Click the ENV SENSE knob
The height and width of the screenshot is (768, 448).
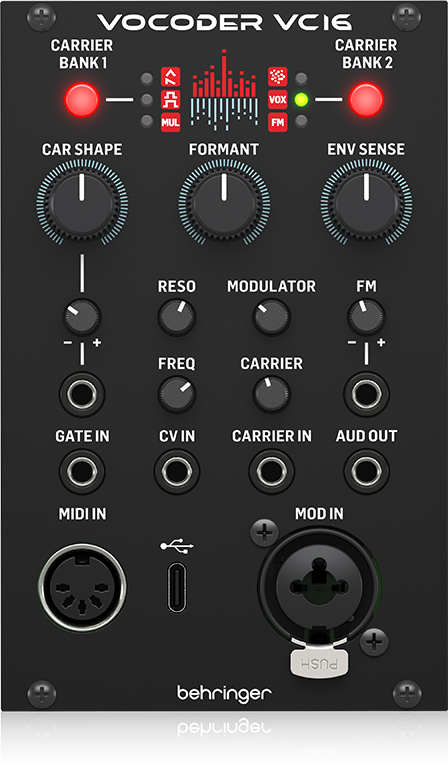coord(366,202)
